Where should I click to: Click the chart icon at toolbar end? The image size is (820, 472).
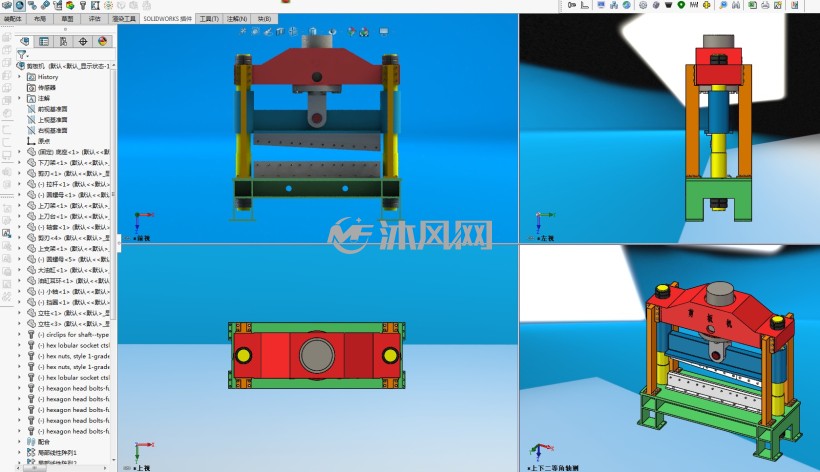794,5
